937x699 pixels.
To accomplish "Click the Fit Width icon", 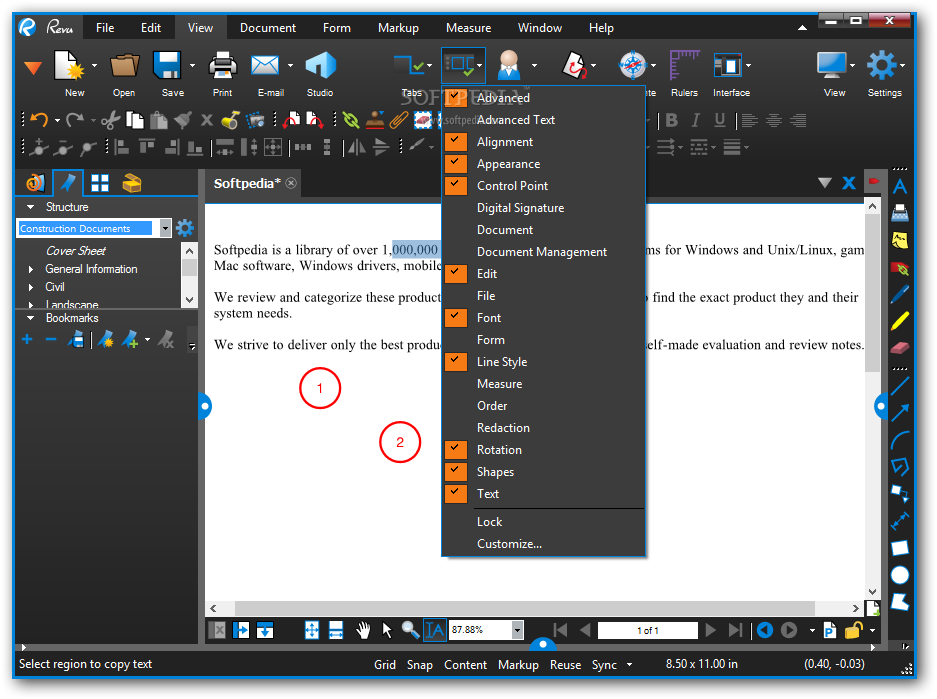I will (336, 630).
